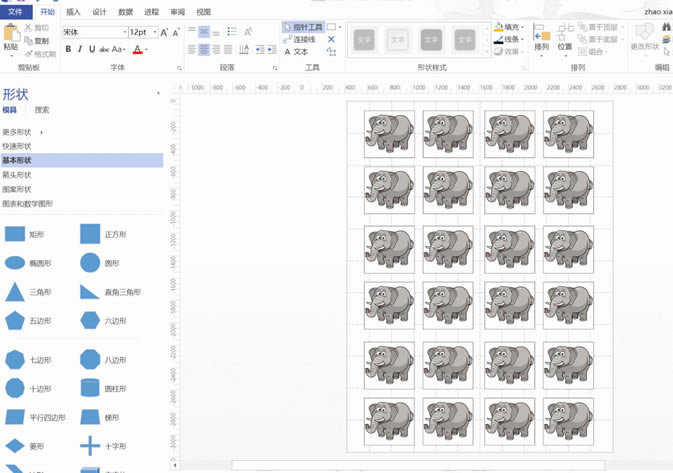Switch to Search (搜索) in Shapes pane
The image size is (673, 473).
(42, 110)
